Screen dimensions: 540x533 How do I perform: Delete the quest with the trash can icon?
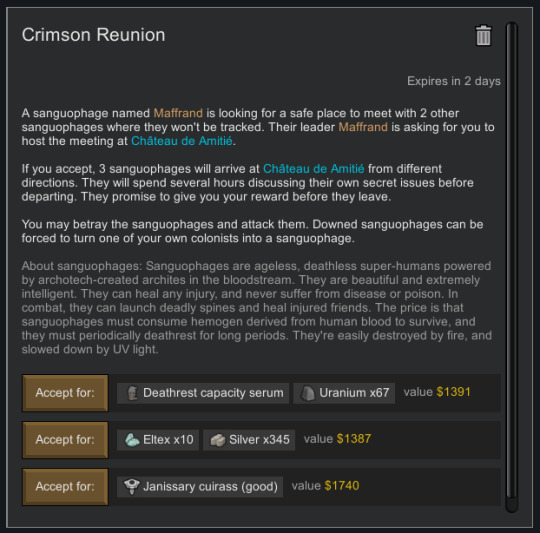coord(483,35)
